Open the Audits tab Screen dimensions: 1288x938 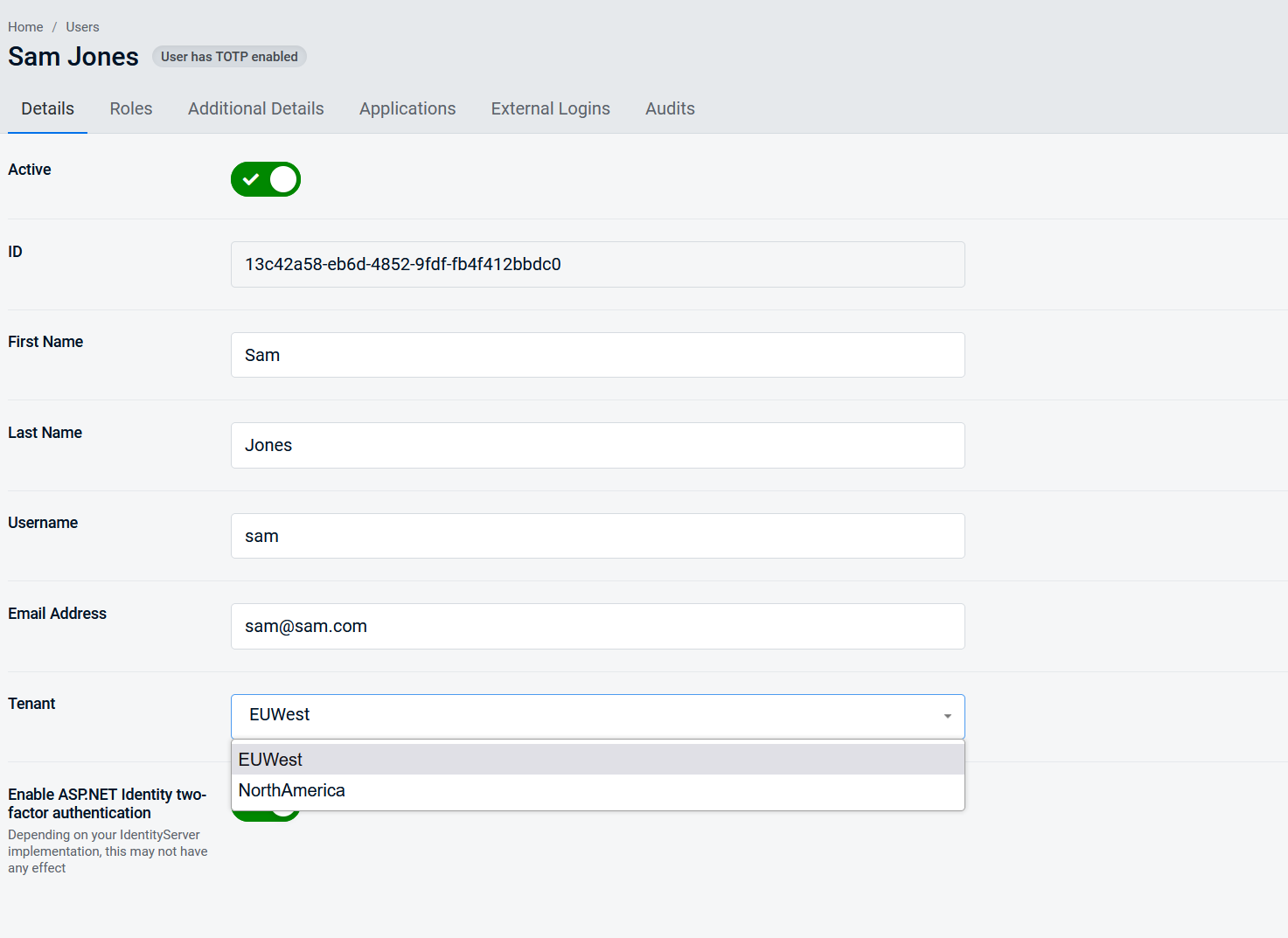click(670, 108)
